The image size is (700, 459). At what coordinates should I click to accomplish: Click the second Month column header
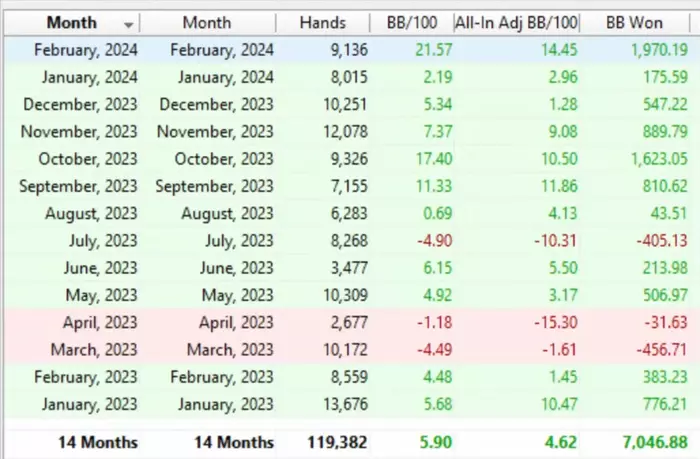207,23
